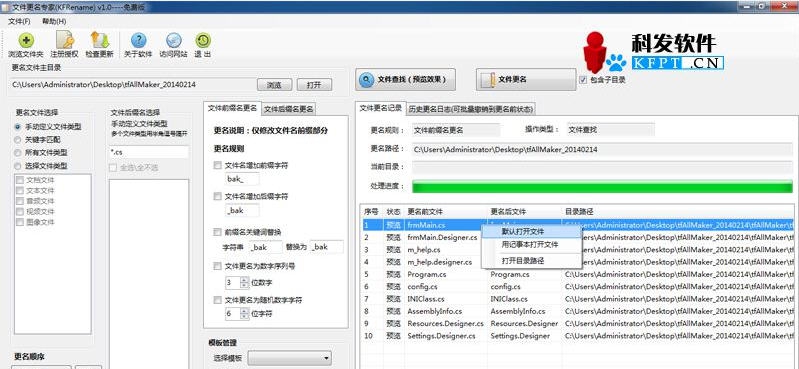Choose Open File with Notepad (用记事本打开文件) menu item
This screenshot has width=799, height=369.
[x=531, y=245]
